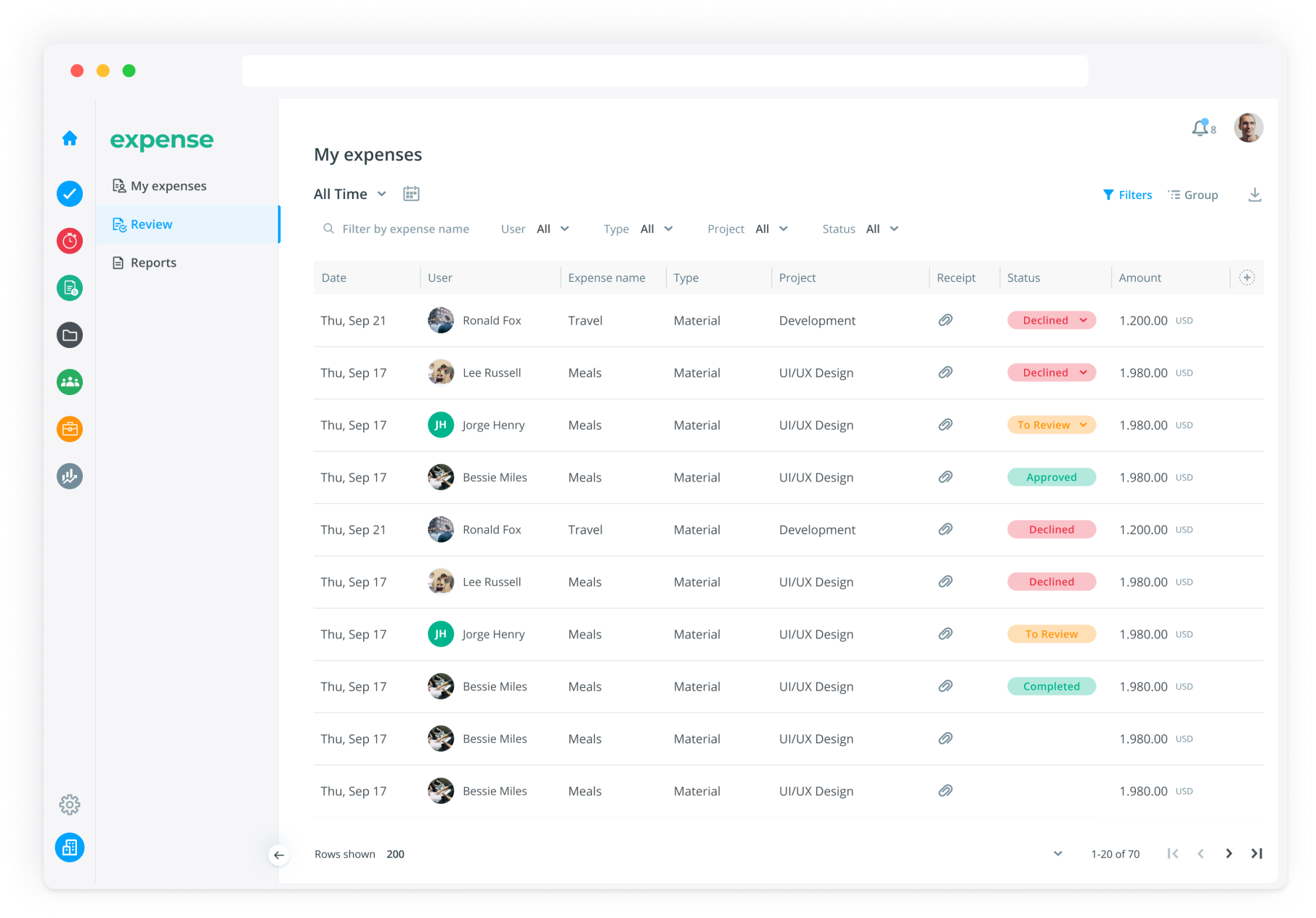Viewport: 1316px width, 918px height.
Task: Download expenses using the download icon
Action: point(1254,195)
